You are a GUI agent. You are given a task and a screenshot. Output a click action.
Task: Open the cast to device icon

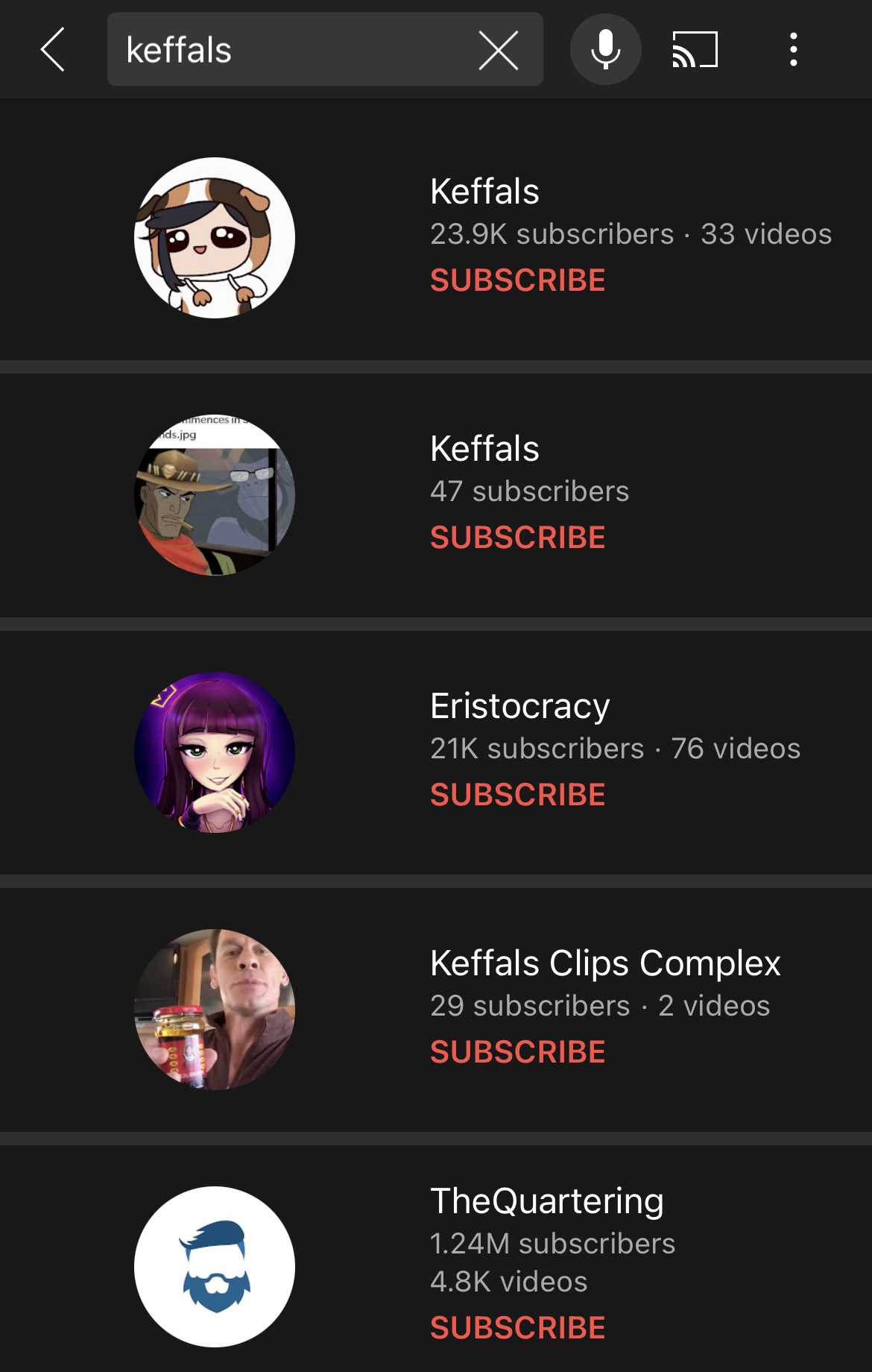click(695, 49)
